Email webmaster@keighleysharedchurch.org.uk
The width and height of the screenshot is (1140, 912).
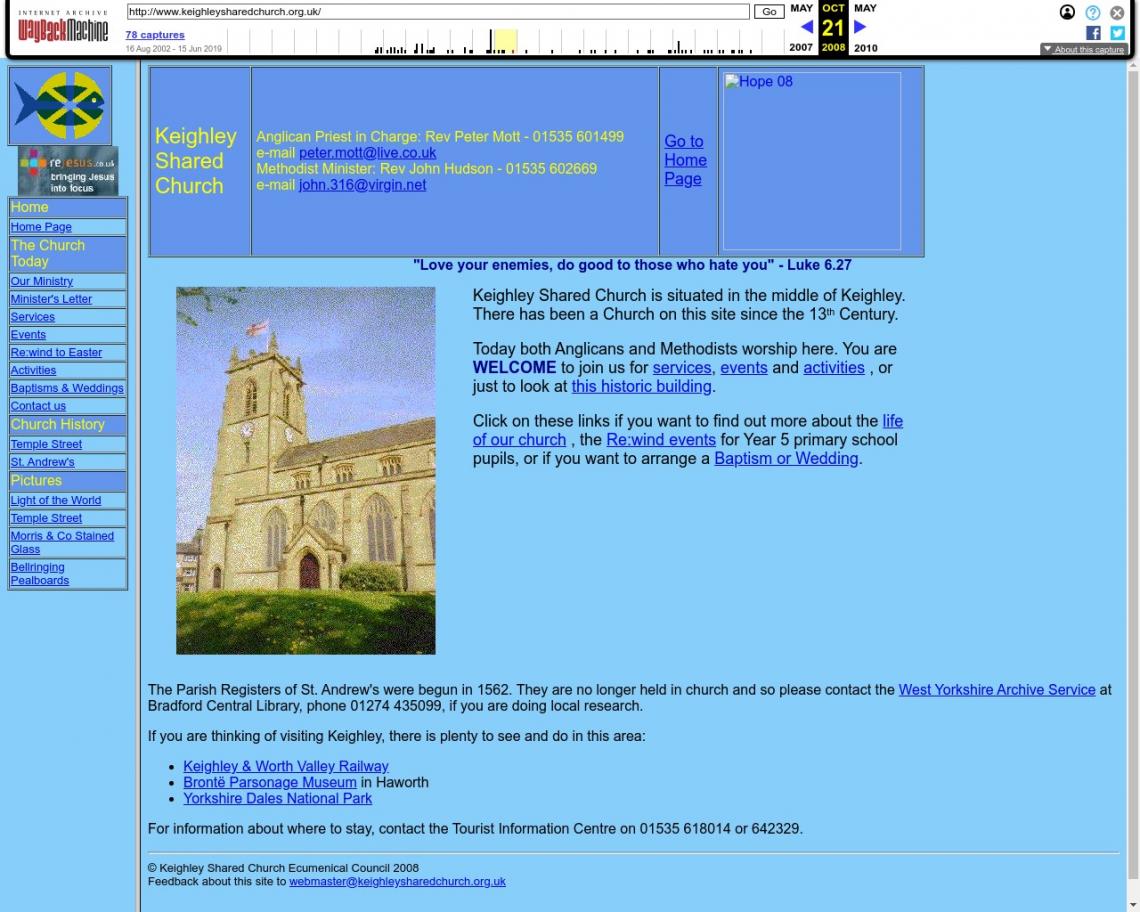click(x=397, y=881)
